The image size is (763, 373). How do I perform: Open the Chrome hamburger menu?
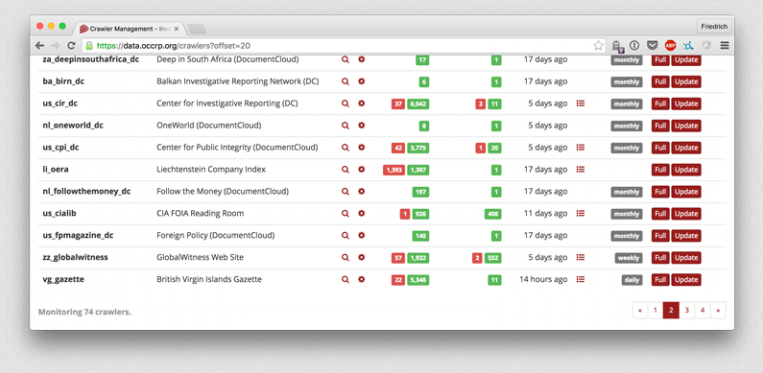[x=725, y=45]
